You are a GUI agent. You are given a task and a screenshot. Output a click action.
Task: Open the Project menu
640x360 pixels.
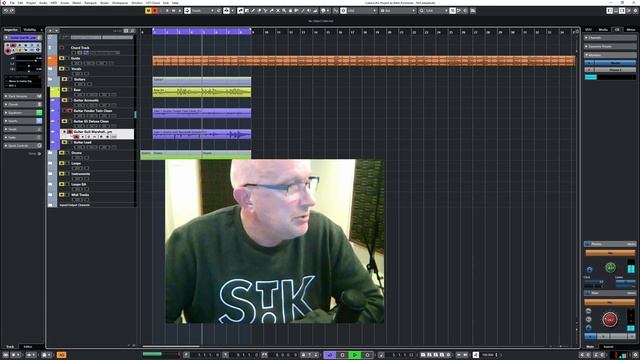(x=31, y=3)
